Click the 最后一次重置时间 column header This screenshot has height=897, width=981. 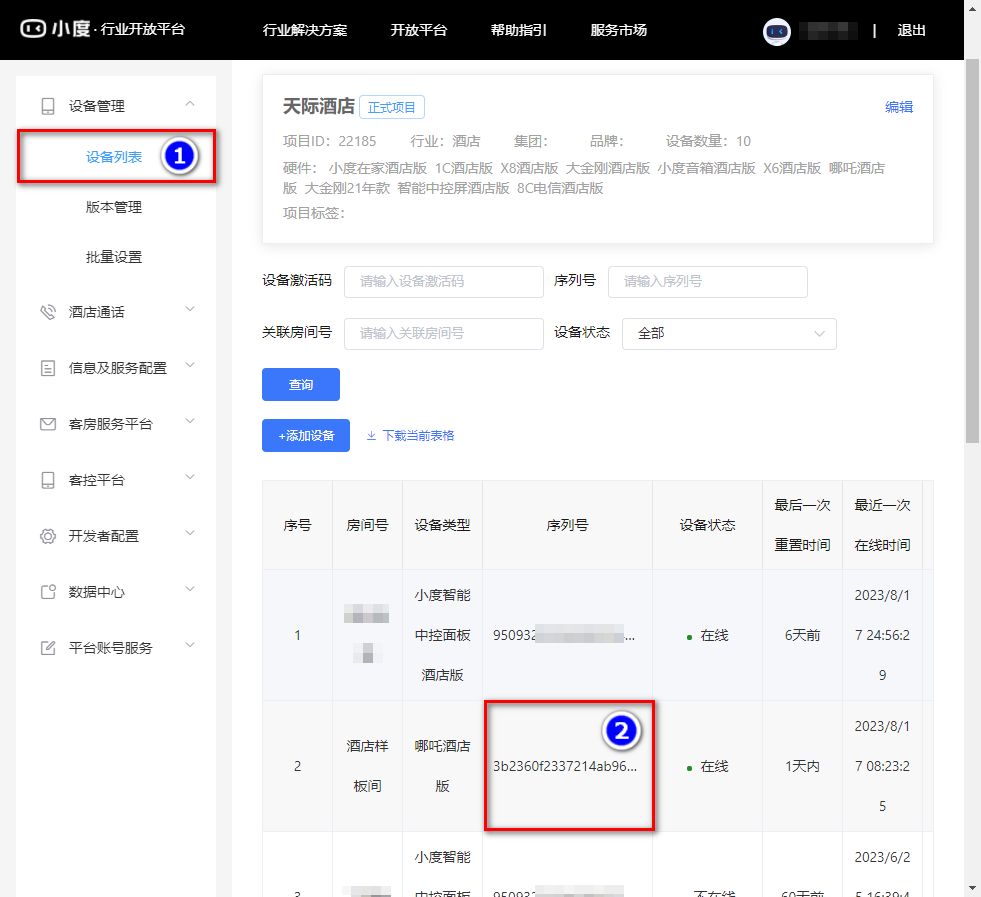click(x=803, y=525)
